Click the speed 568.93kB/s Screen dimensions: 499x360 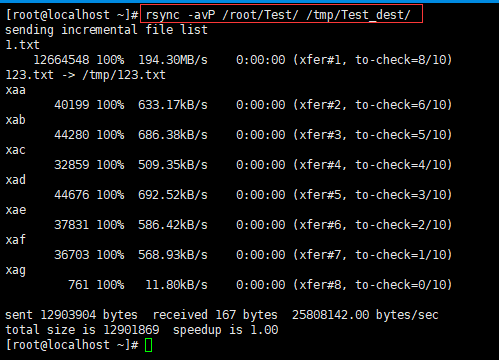coord(173,255)
